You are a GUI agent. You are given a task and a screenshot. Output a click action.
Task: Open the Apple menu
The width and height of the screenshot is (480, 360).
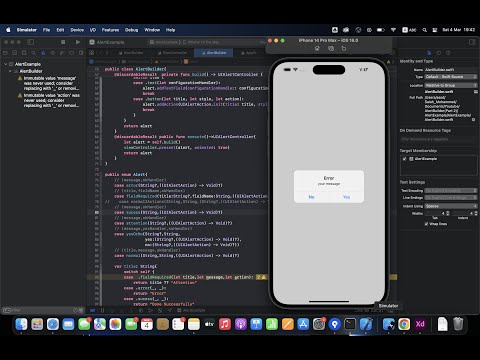(x=8, y=30)
